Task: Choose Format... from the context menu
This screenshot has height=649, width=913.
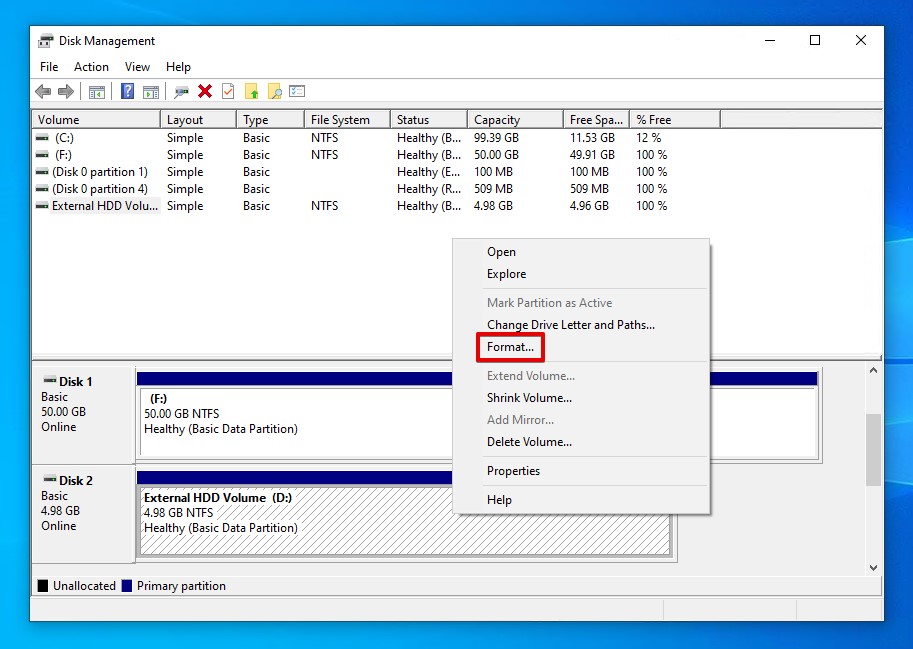Action: coord(510,347)
